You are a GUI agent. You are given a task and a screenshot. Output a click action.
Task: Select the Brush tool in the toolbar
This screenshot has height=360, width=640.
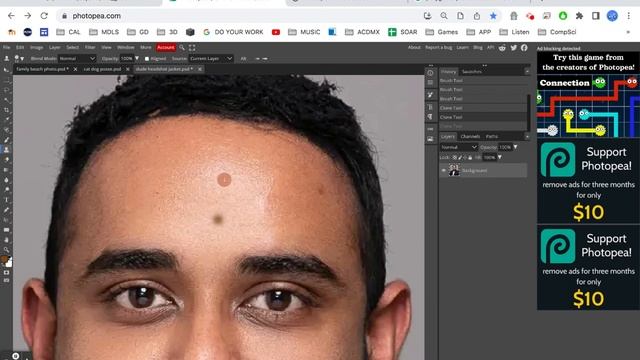point(6,140)
